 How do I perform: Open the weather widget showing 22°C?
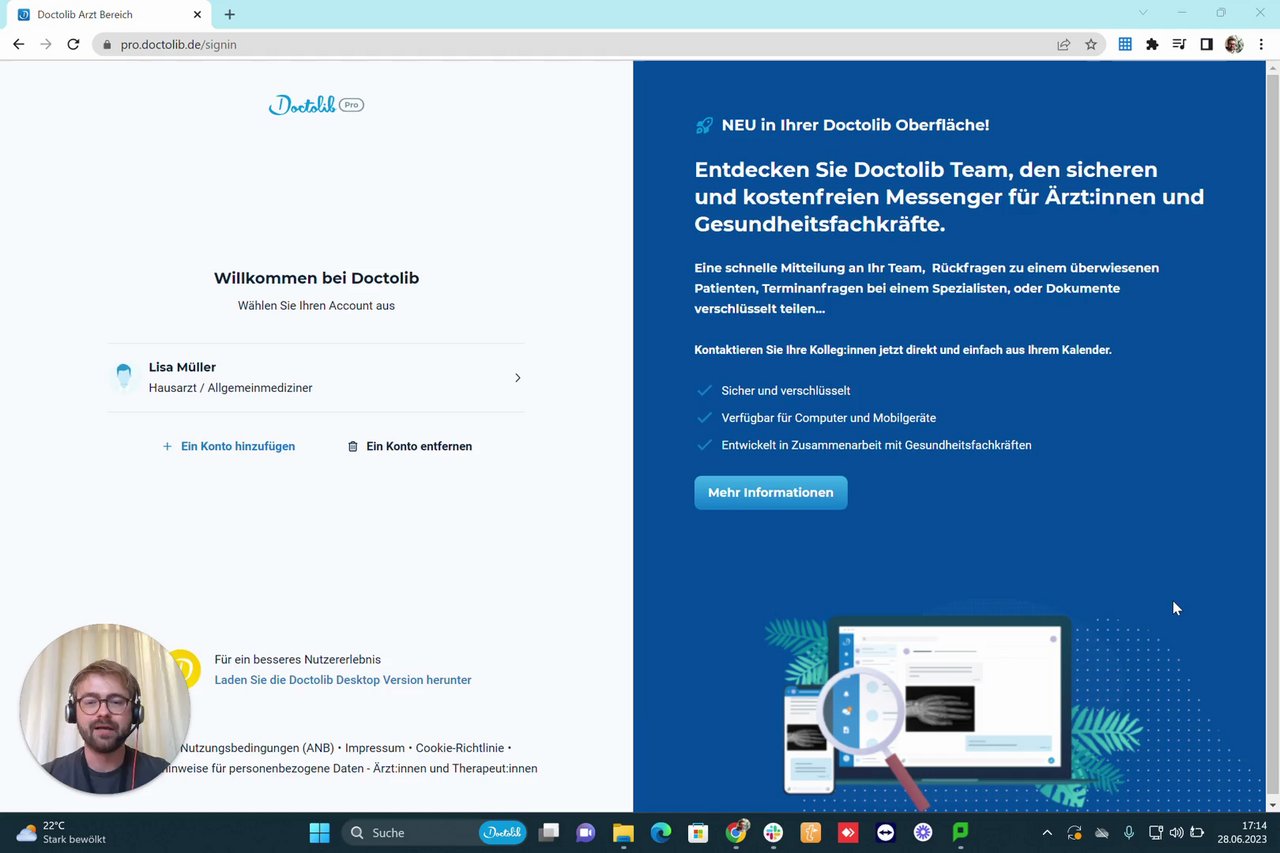click(62, 832)
